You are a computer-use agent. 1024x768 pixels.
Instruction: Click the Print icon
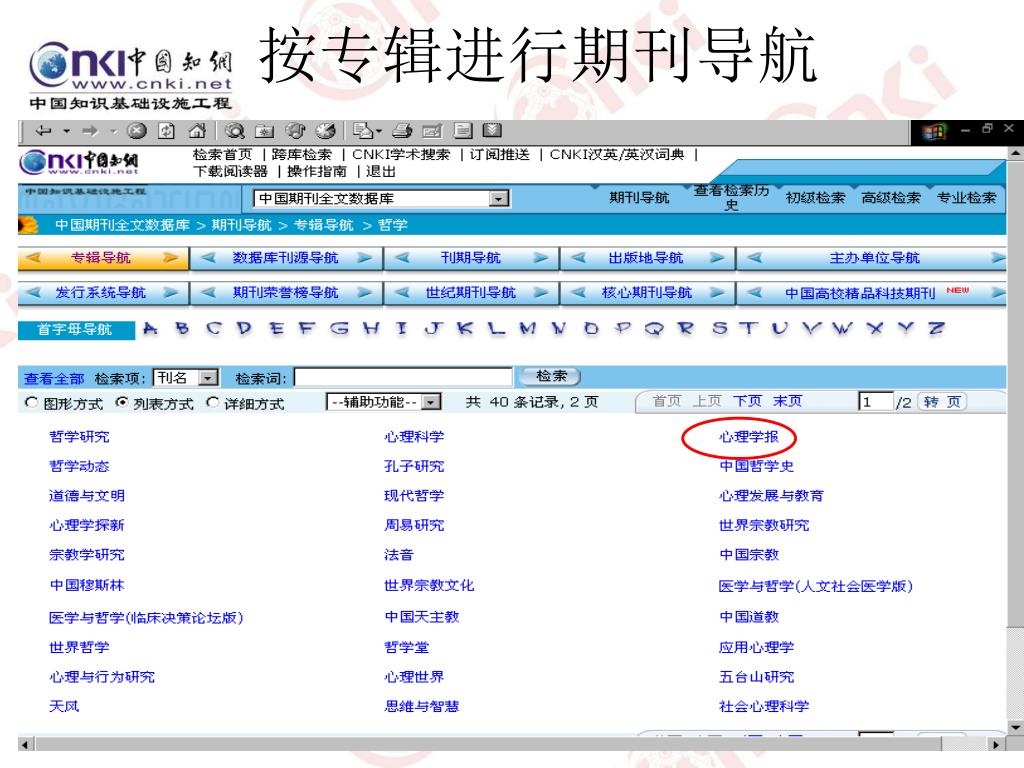pyautogui.click(x=402, y=131)
